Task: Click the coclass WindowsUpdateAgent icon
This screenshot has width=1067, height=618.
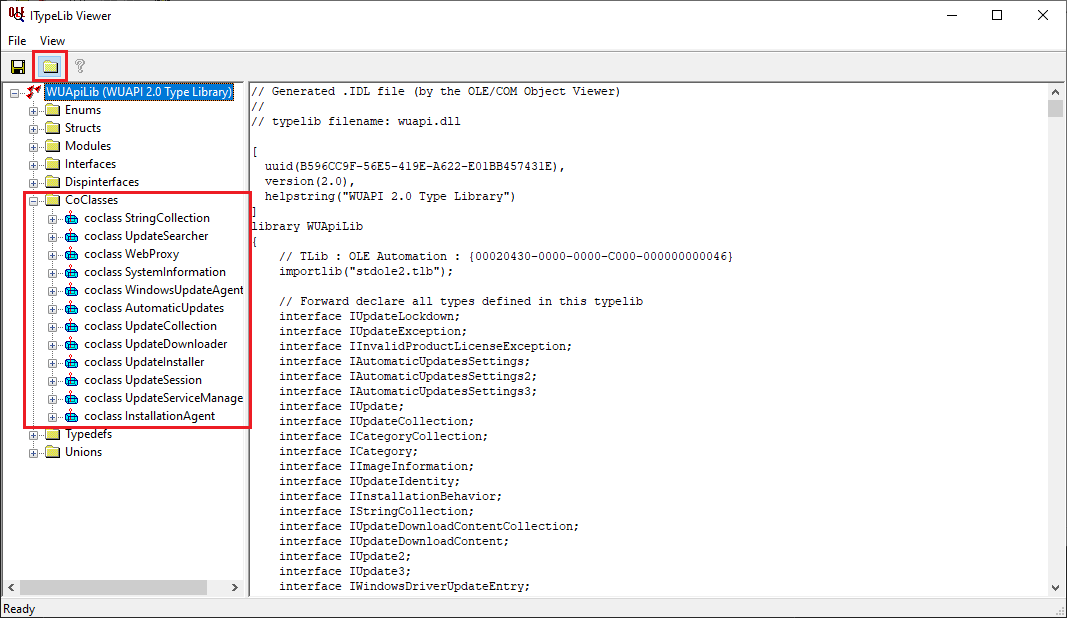Action: pyautogui.click(x=71, y=290)
